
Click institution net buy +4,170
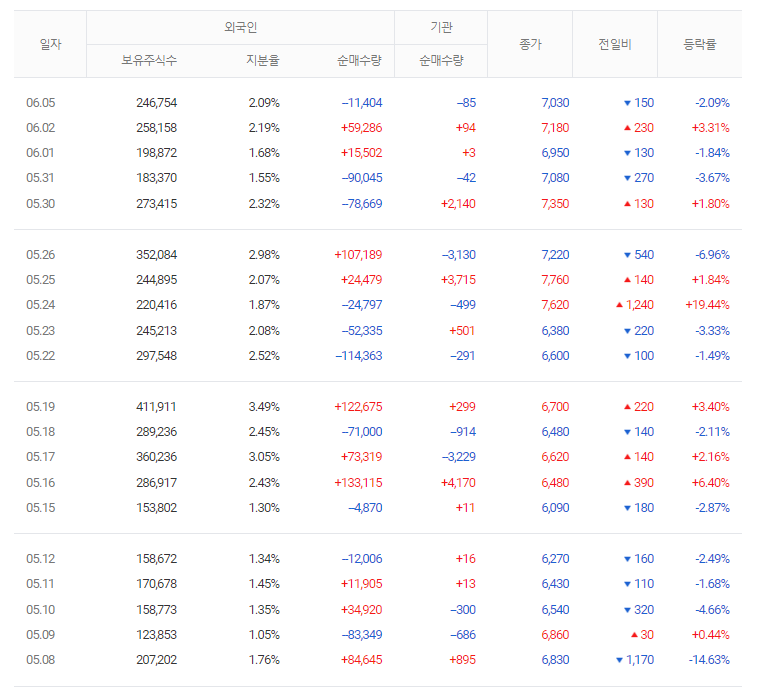(x=458, y=482)
